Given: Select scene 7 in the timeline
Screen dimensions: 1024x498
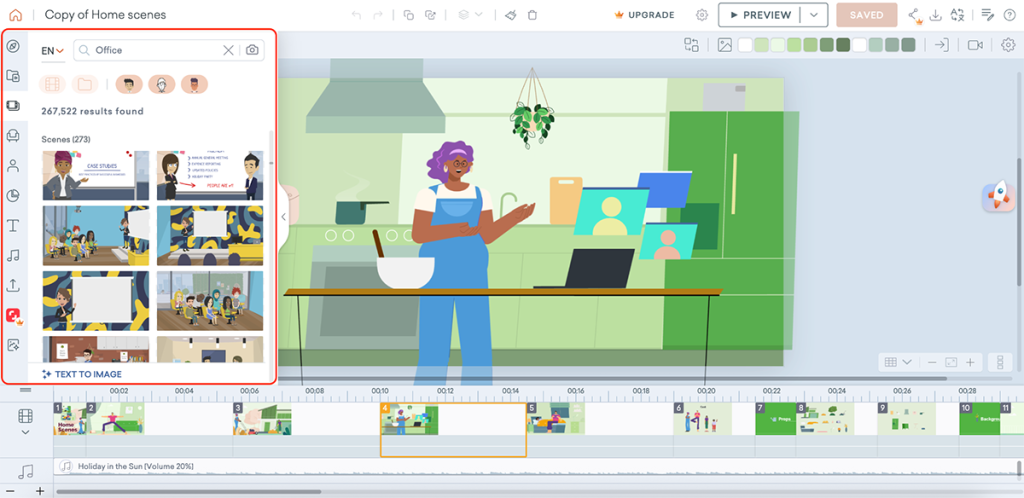Looking at the screenshot, I should (776, 418).
